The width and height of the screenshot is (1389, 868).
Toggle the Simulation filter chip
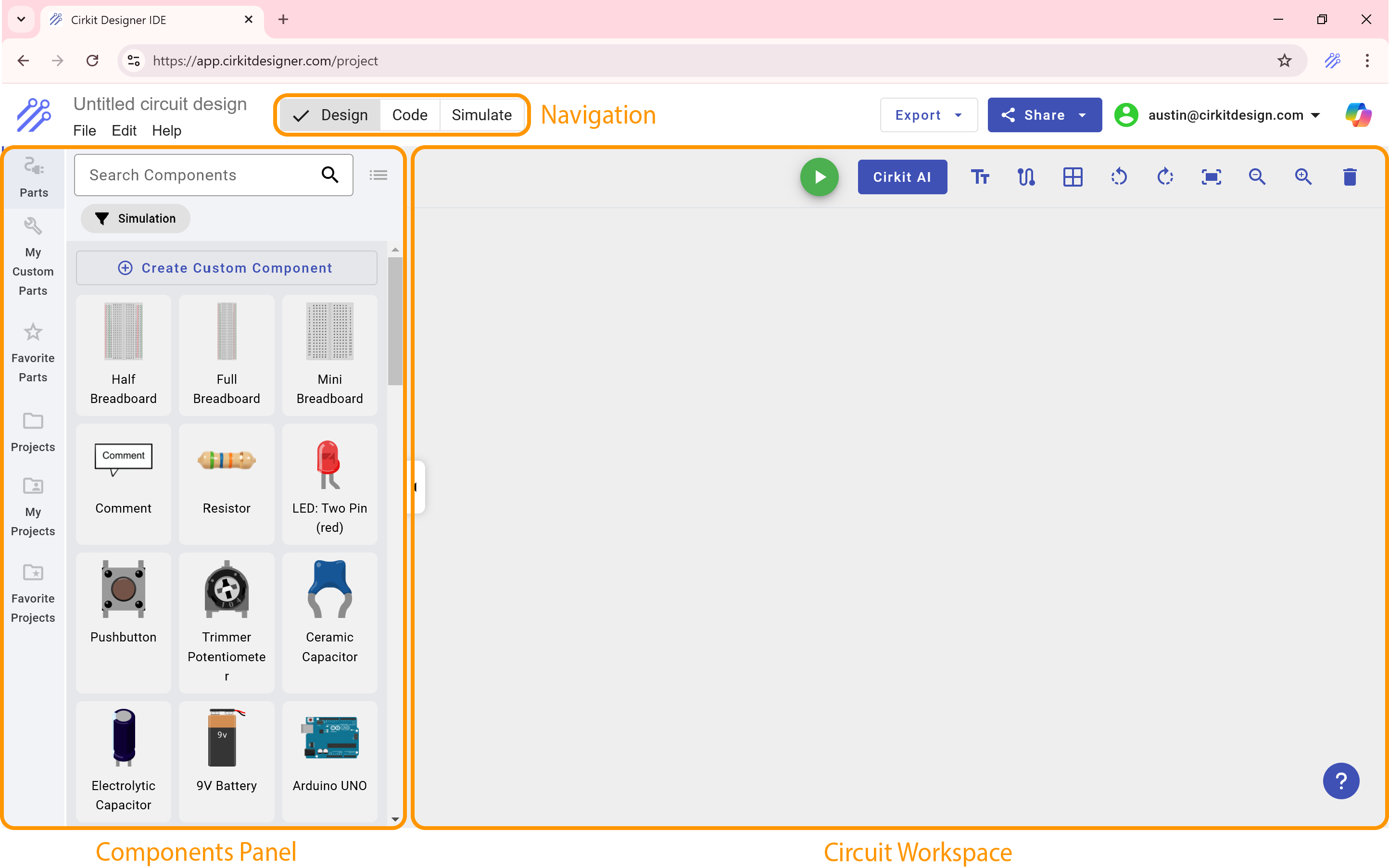click(x=136, y=218)
